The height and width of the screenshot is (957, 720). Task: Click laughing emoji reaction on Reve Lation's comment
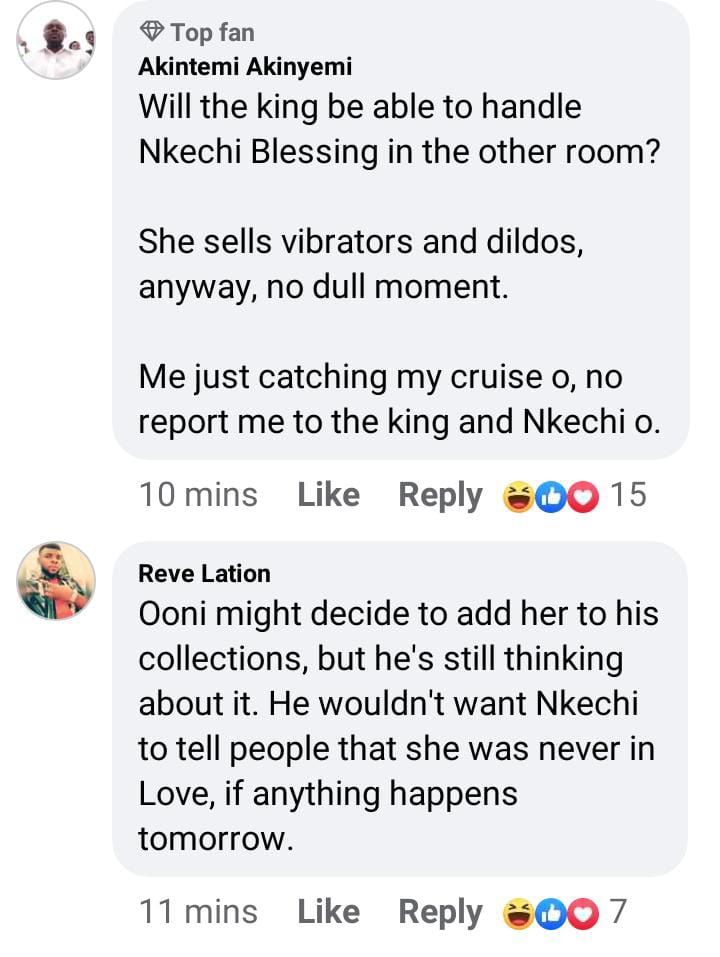click(519, 913)
